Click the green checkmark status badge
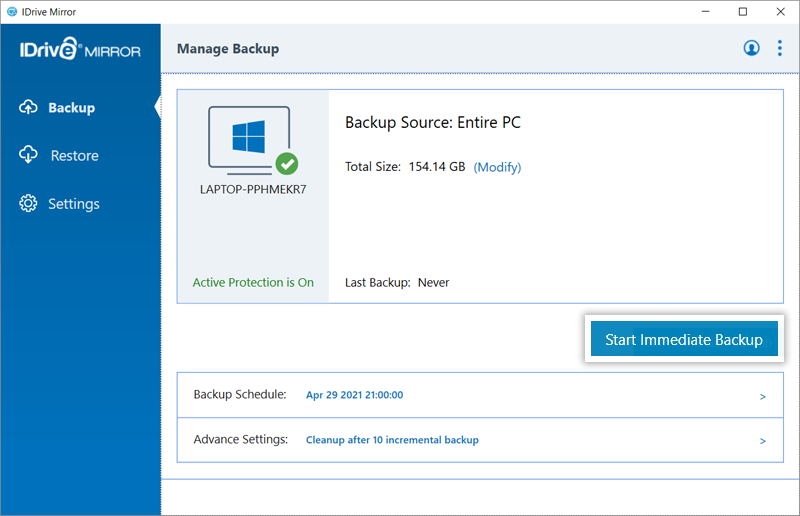The height and width of the screenshot is (516, 800). click(287, 164)
